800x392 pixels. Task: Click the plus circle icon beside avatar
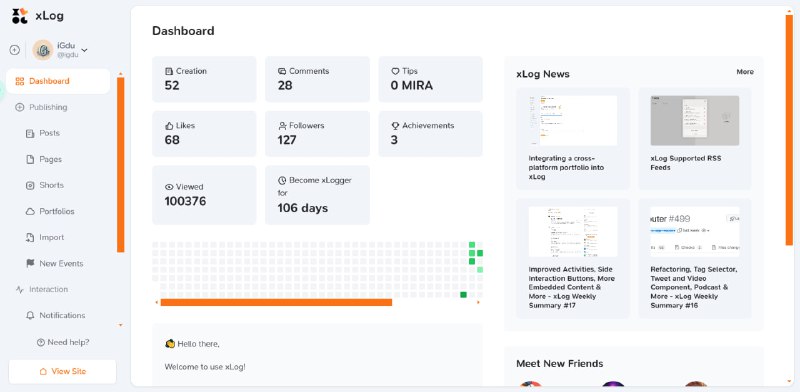click(15, 50)
